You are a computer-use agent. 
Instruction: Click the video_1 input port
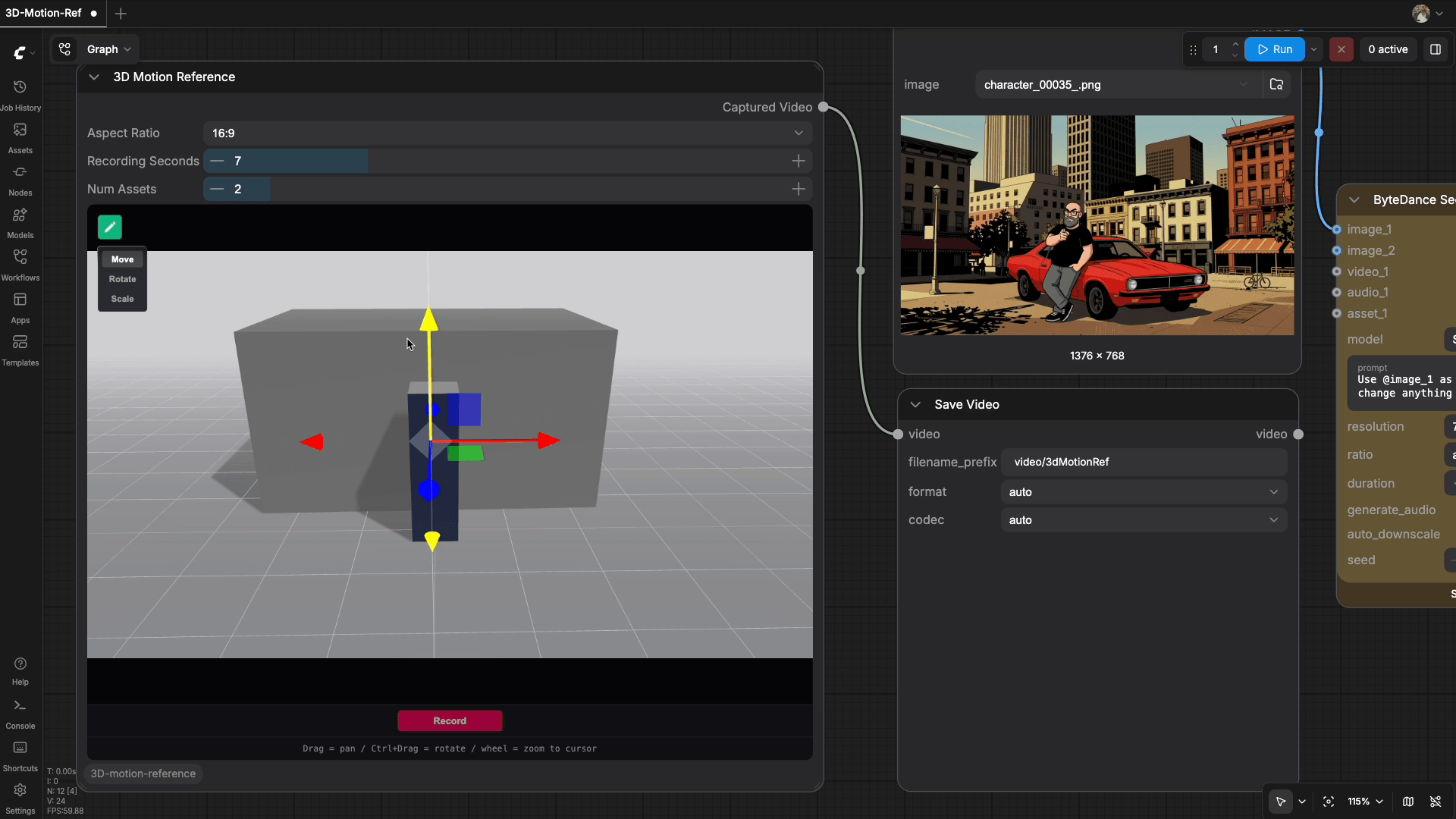[1337, 271]
